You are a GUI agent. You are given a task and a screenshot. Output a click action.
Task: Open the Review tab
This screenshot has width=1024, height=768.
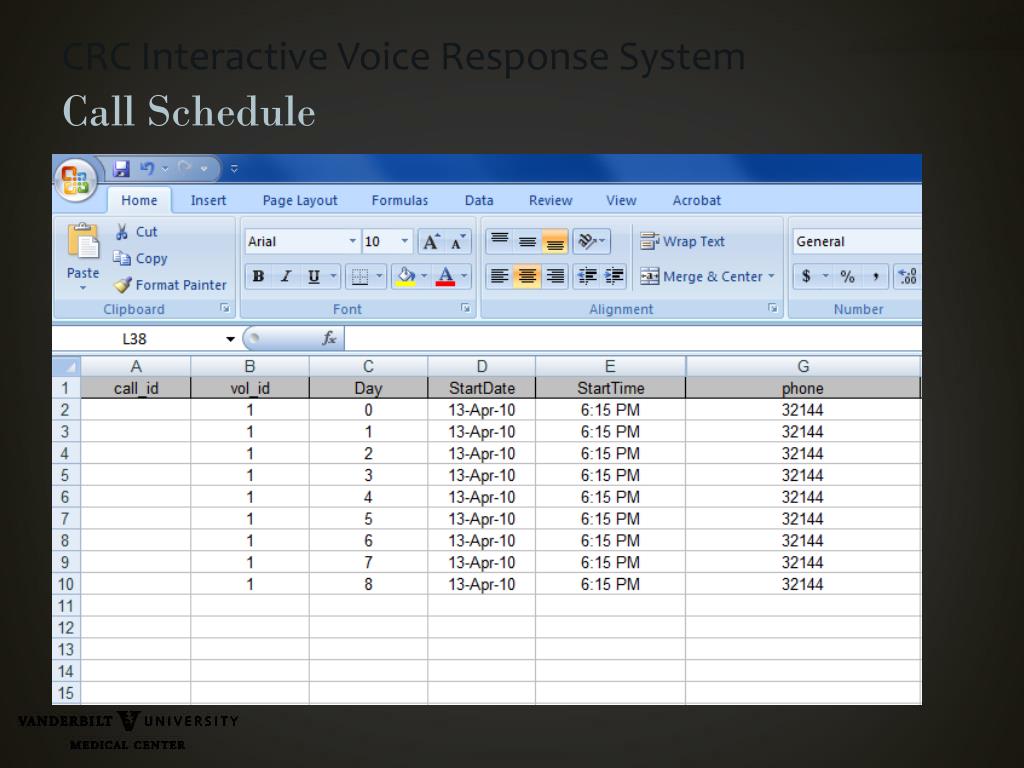551,200
